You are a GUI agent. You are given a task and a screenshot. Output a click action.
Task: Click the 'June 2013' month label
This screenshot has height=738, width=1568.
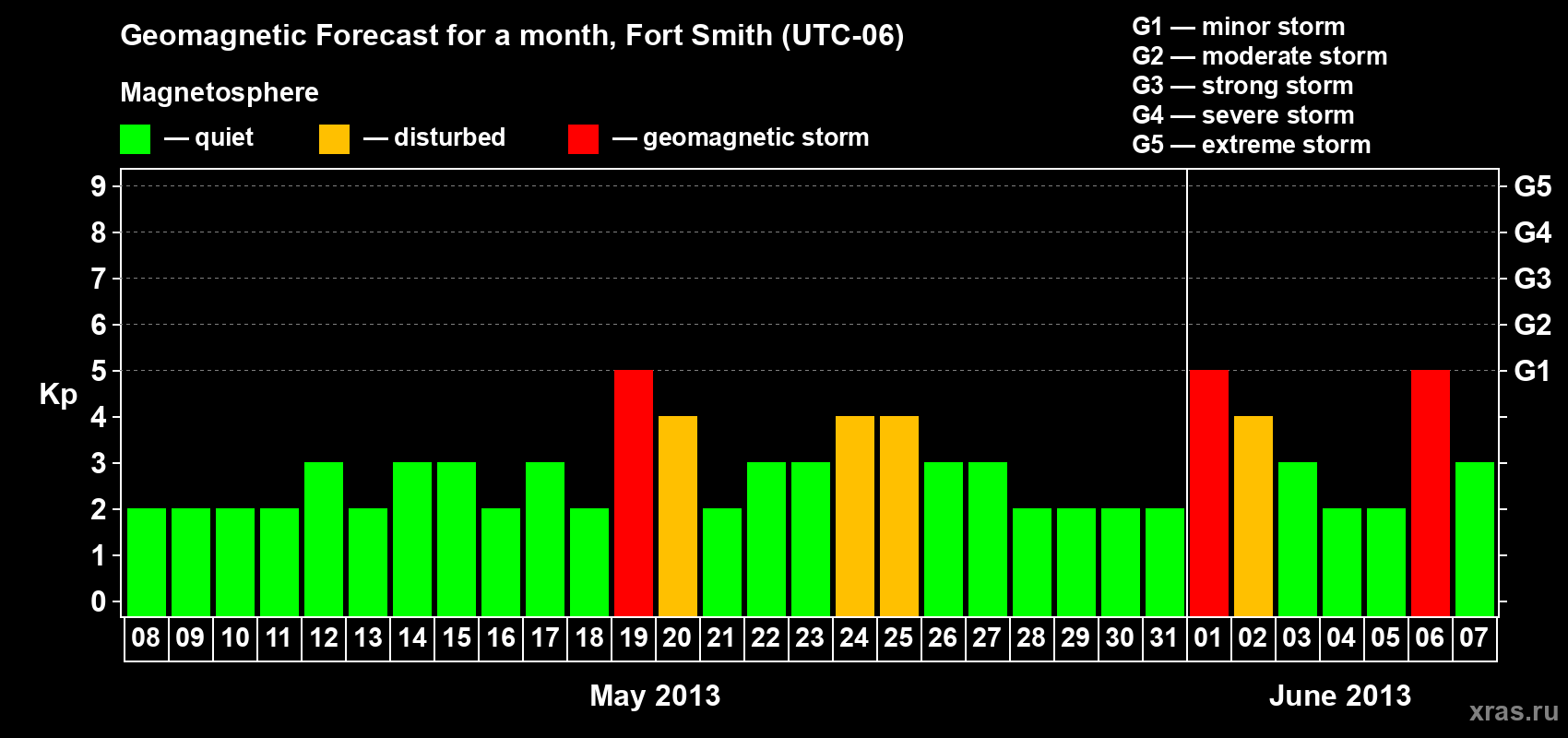point(1340,696)
